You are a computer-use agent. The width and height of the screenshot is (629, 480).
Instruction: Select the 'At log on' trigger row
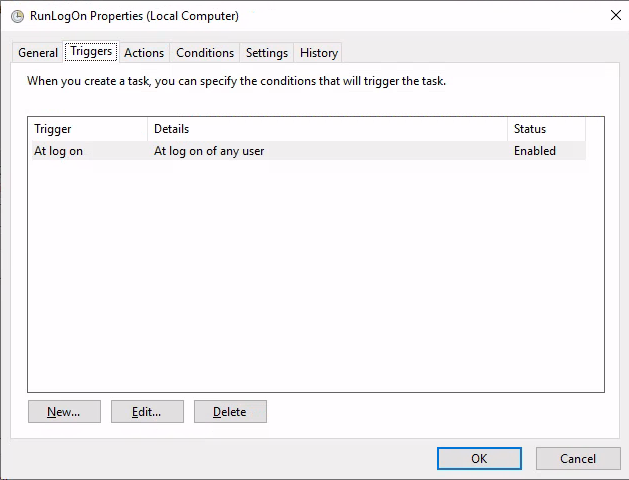pos(309,151)
